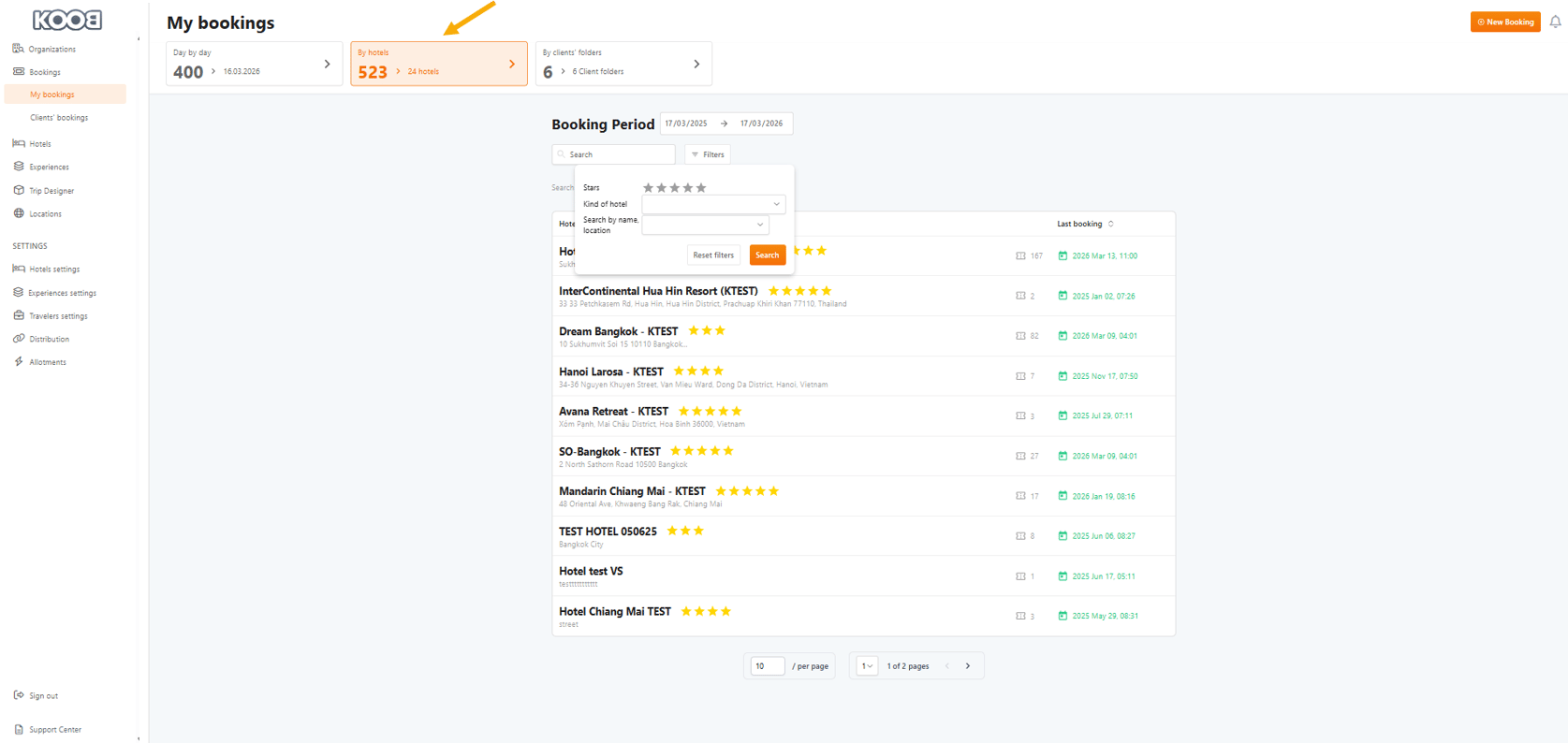Click the New Booking button

[1505, 22]
